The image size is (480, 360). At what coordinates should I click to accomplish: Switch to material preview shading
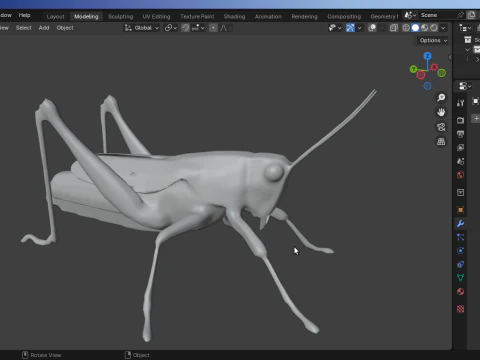[x=424, y=28]
